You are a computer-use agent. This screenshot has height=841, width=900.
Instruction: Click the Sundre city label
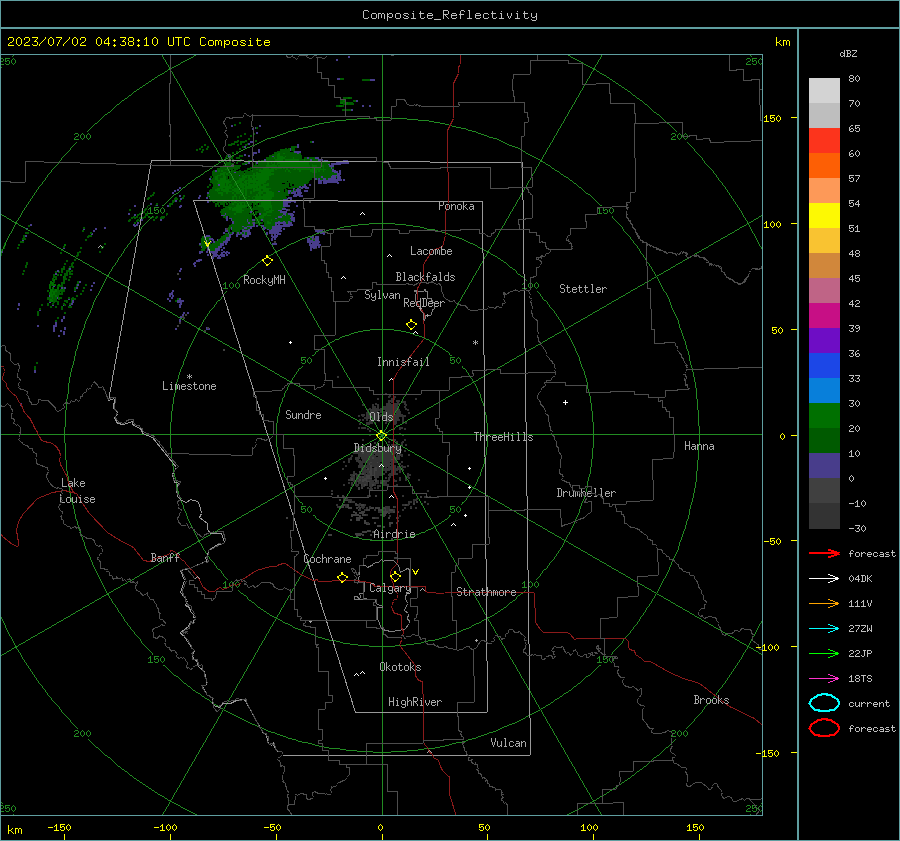click(303, 414)
